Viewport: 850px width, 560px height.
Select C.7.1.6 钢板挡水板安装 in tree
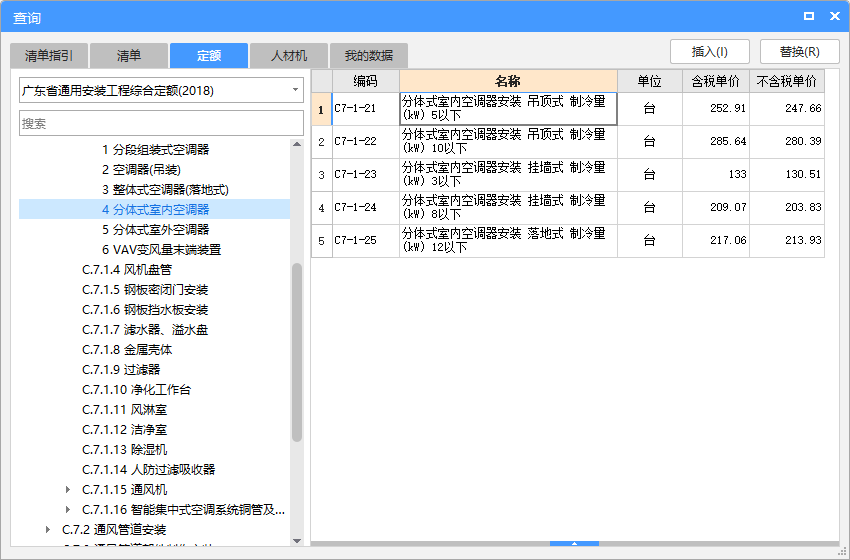pos(145,310)
